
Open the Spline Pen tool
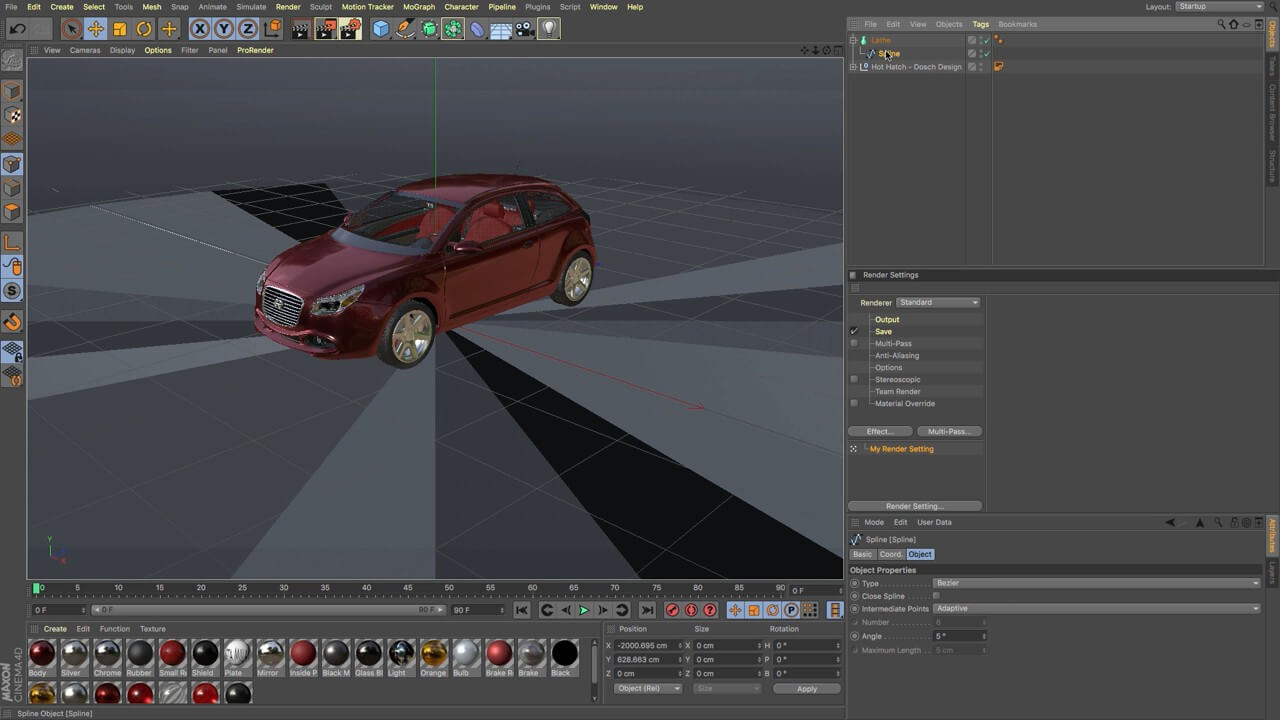[x=405, y=29]
